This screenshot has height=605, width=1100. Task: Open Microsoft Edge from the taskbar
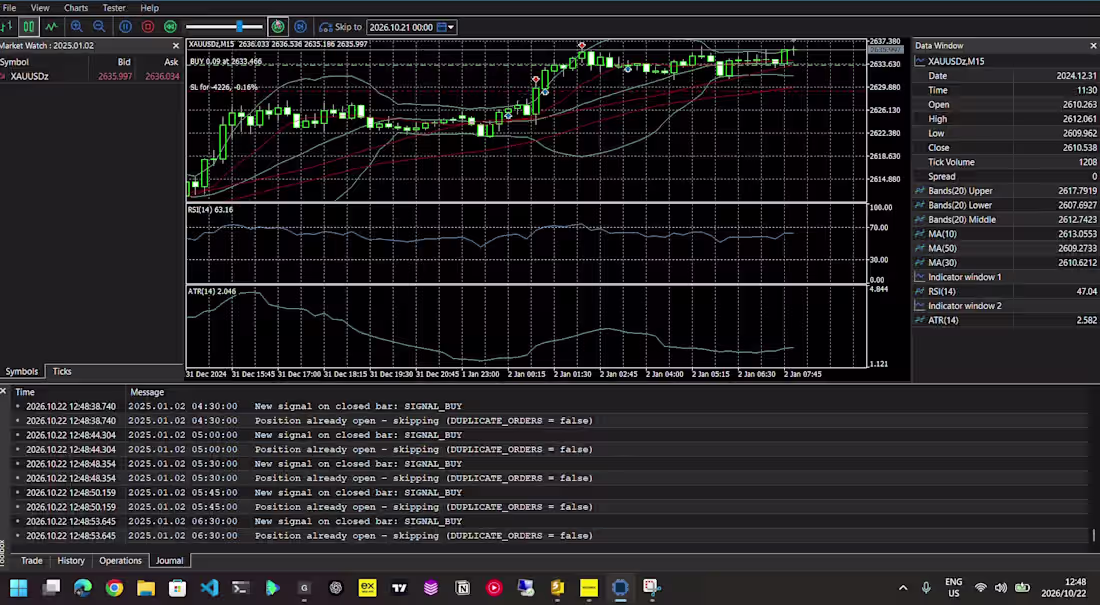83,587
